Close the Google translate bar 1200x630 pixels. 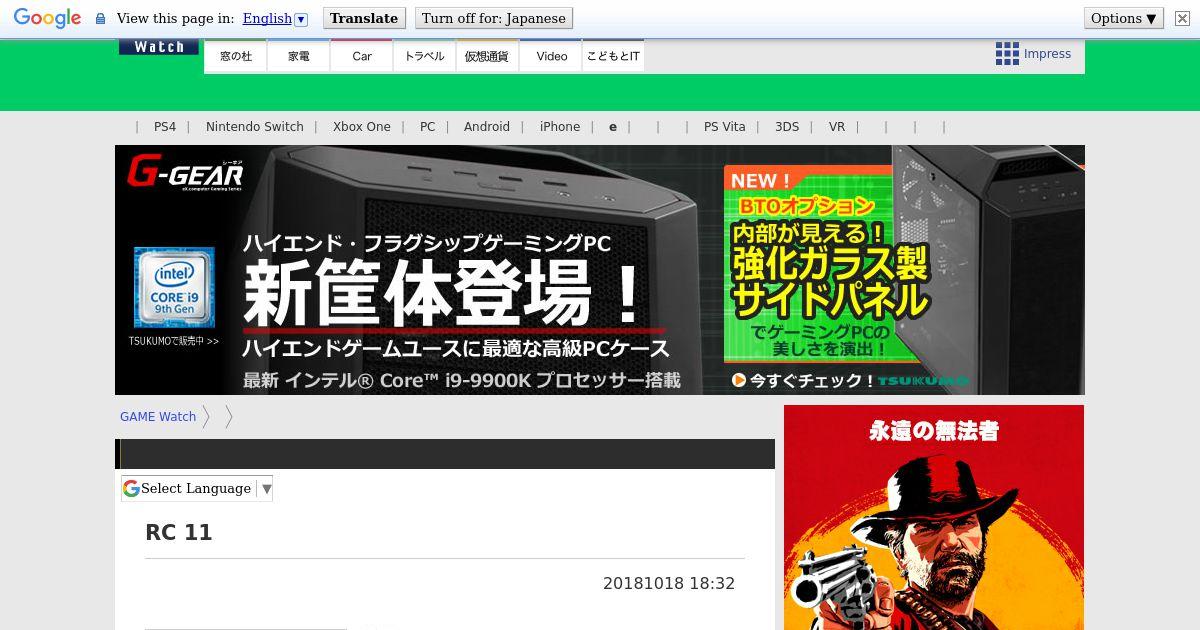click(1182, 18)
